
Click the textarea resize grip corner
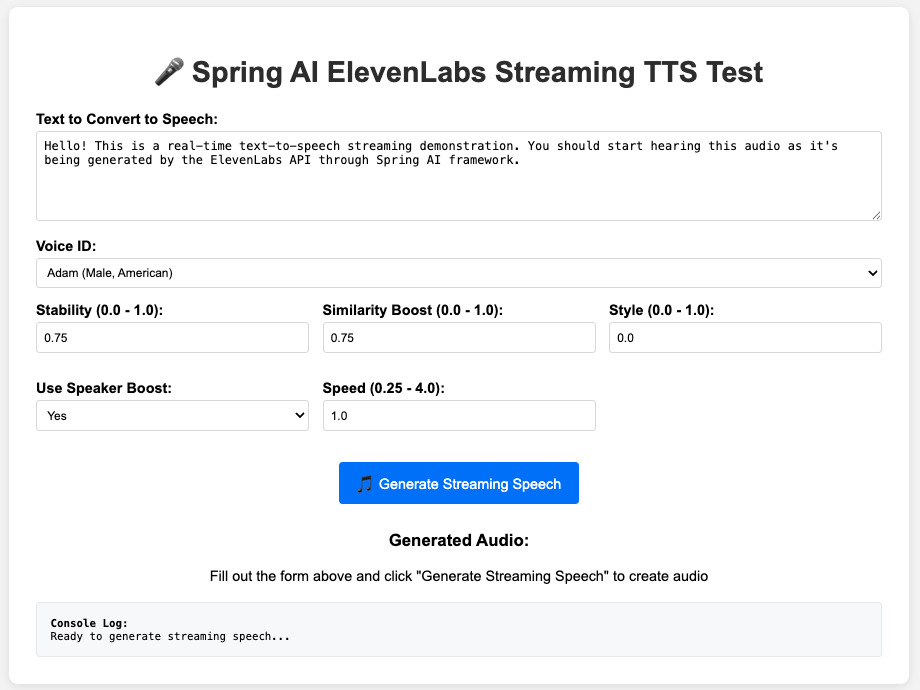(876, 215)
